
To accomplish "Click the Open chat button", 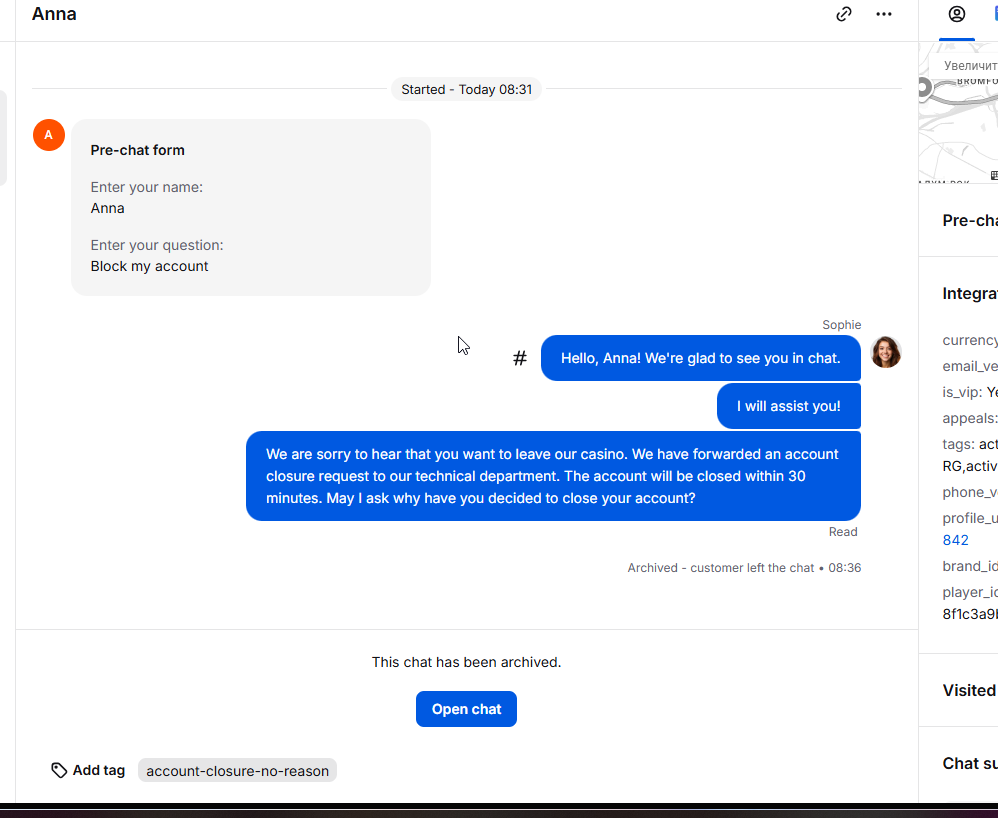I will click(x=467, y=709).
